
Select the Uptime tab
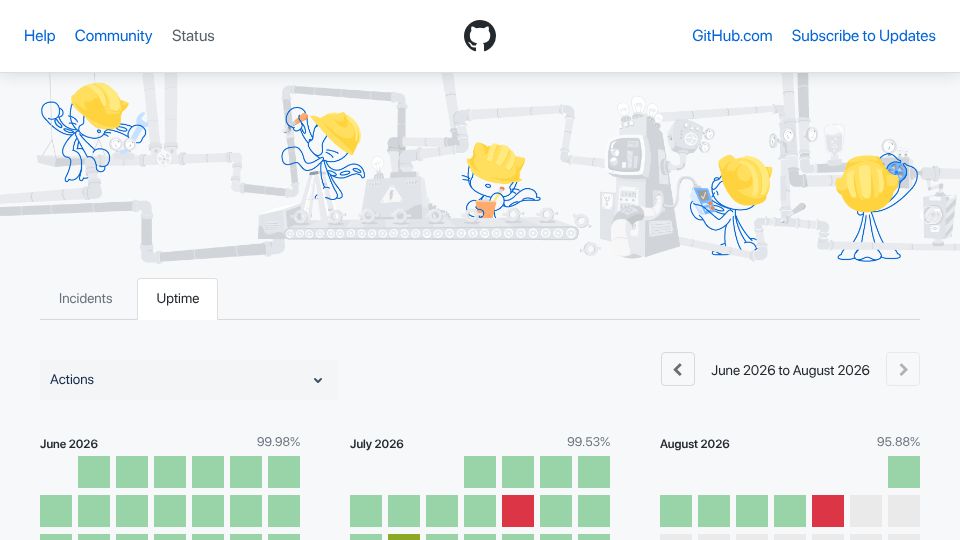coord(178,298)
